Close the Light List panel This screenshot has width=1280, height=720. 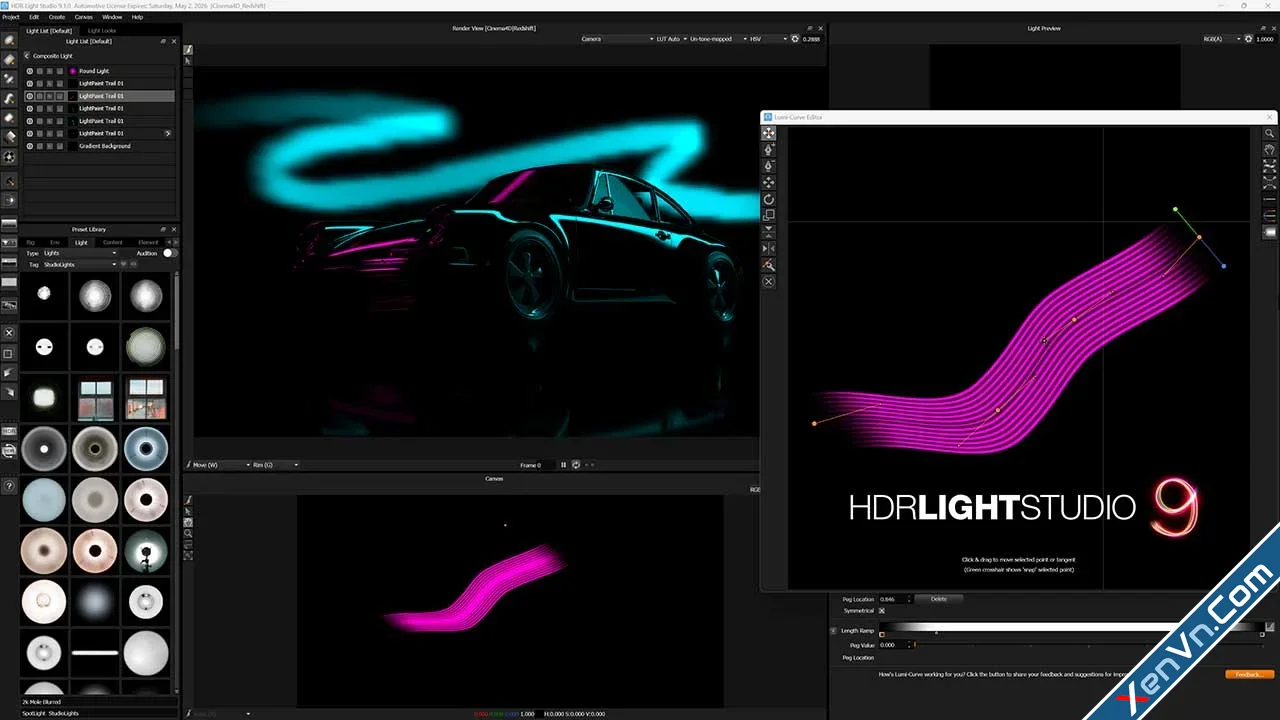[174, 41]
